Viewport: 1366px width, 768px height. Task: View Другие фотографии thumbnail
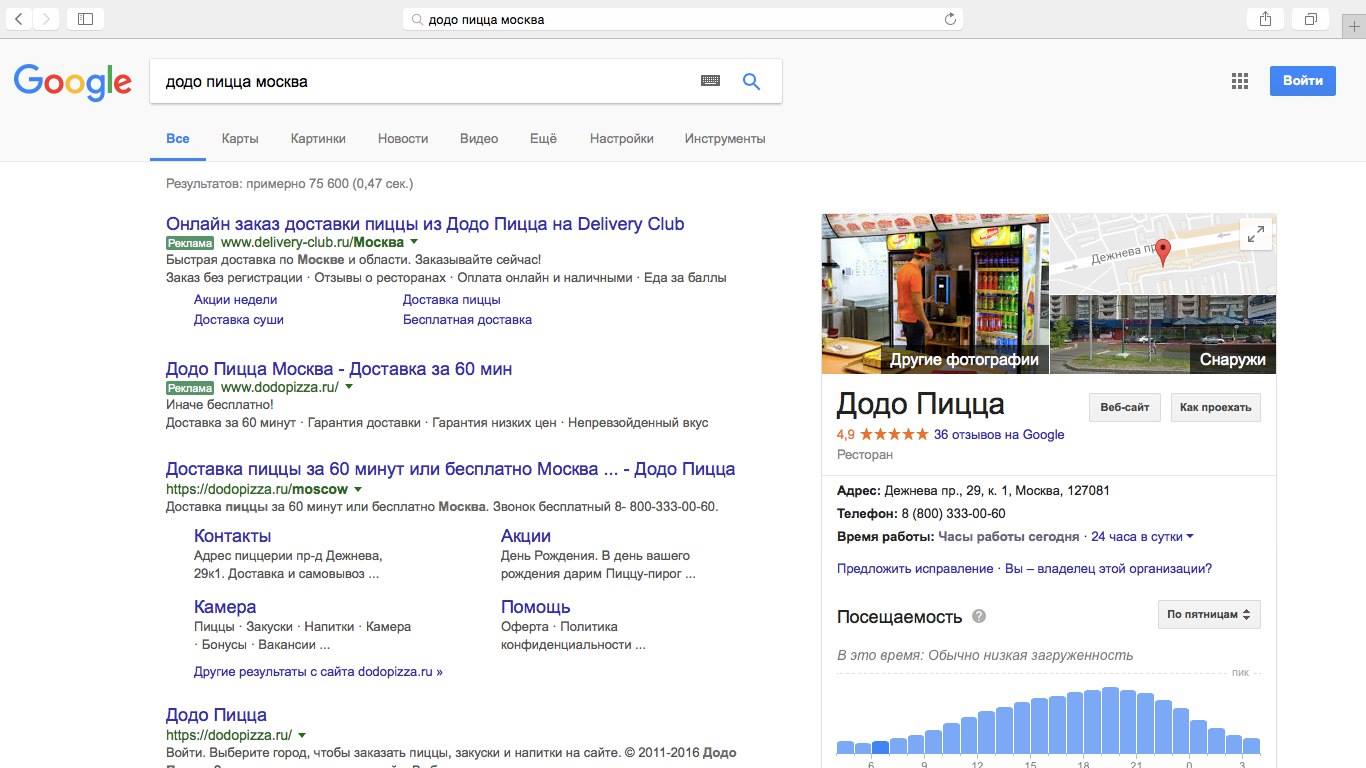(935, 293)
